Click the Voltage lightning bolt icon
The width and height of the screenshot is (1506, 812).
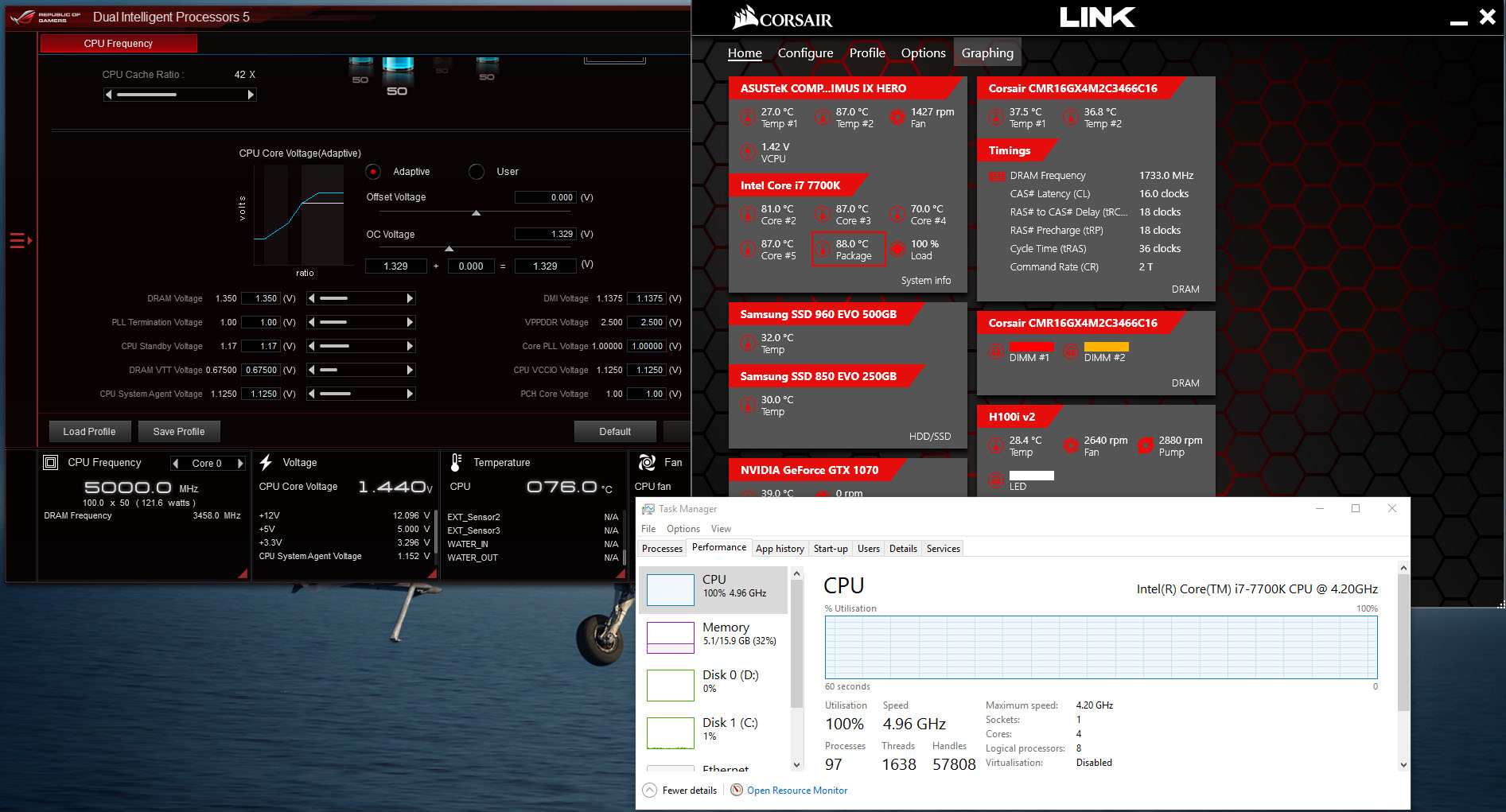(267, 462)
